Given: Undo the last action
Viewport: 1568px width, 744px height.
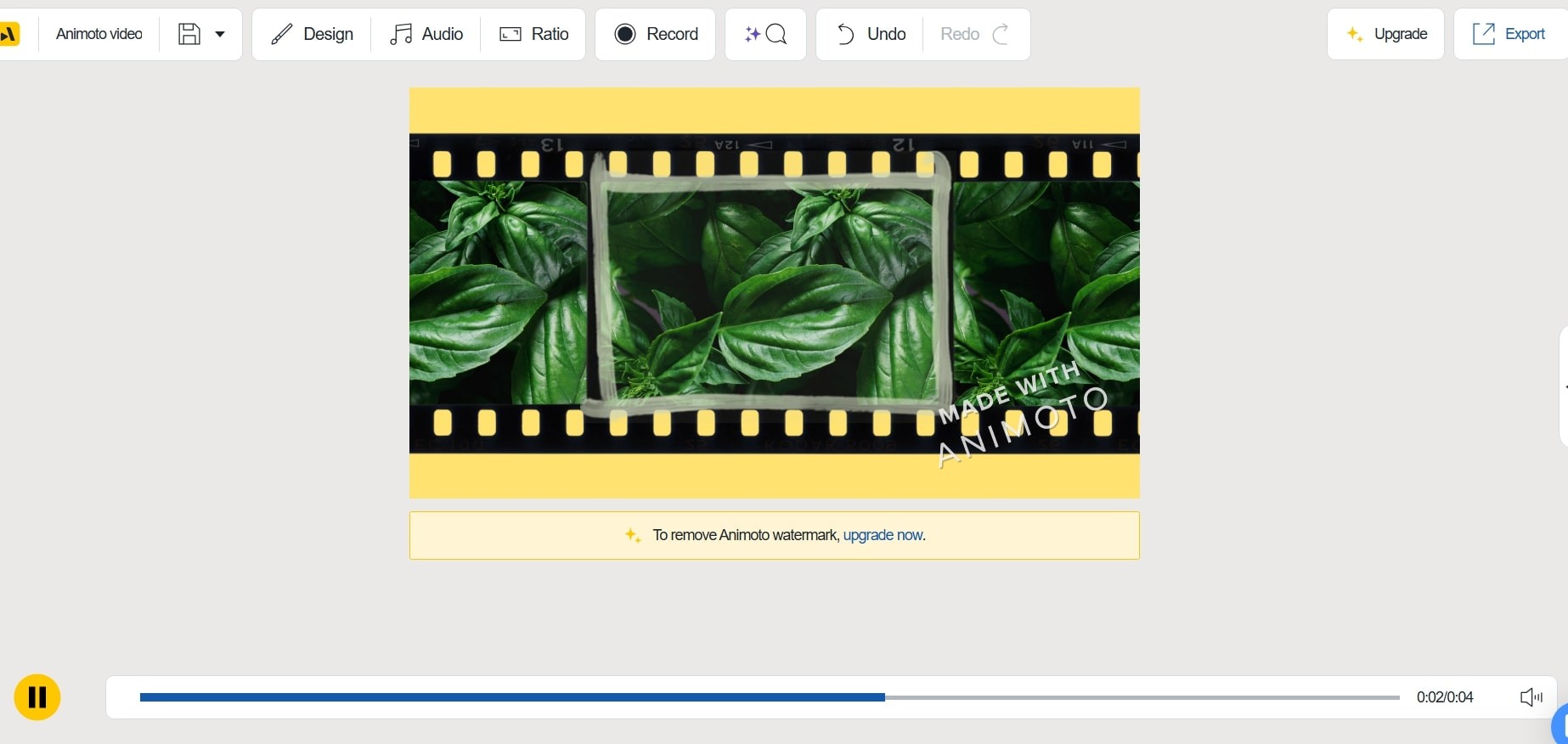Looking at the screenshot, I should (871, 34).
